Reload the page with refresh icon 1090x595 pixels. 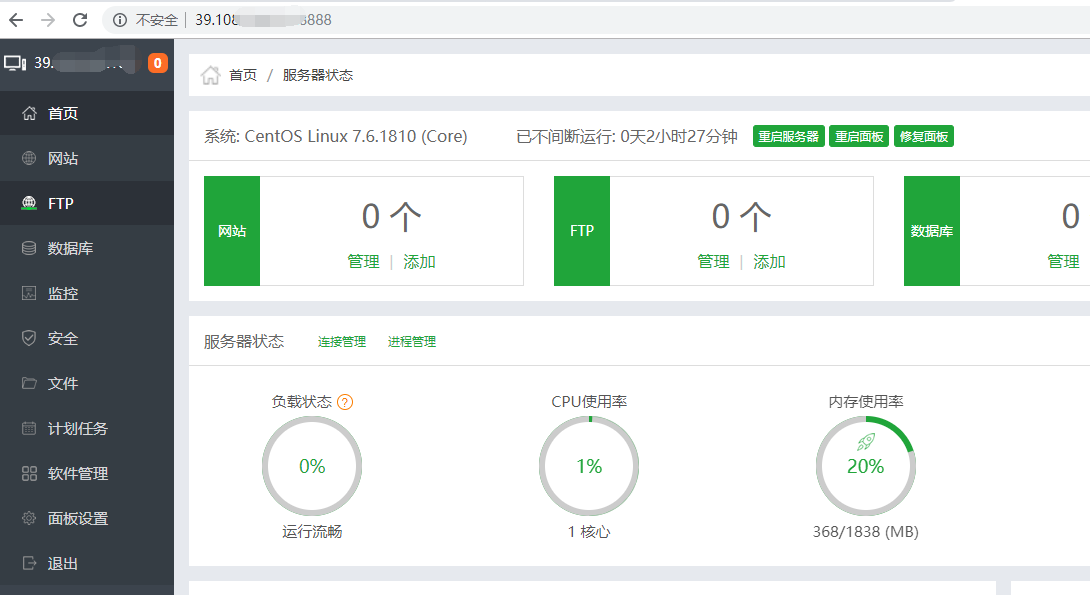point(80,19)
